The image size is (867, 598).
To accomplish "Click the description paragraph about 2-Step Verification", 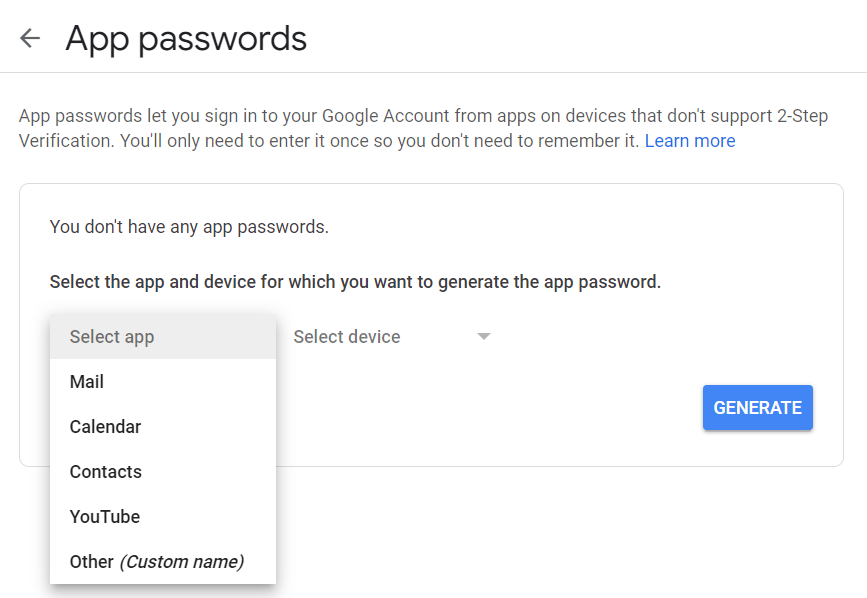I will [x=424, y=128].
